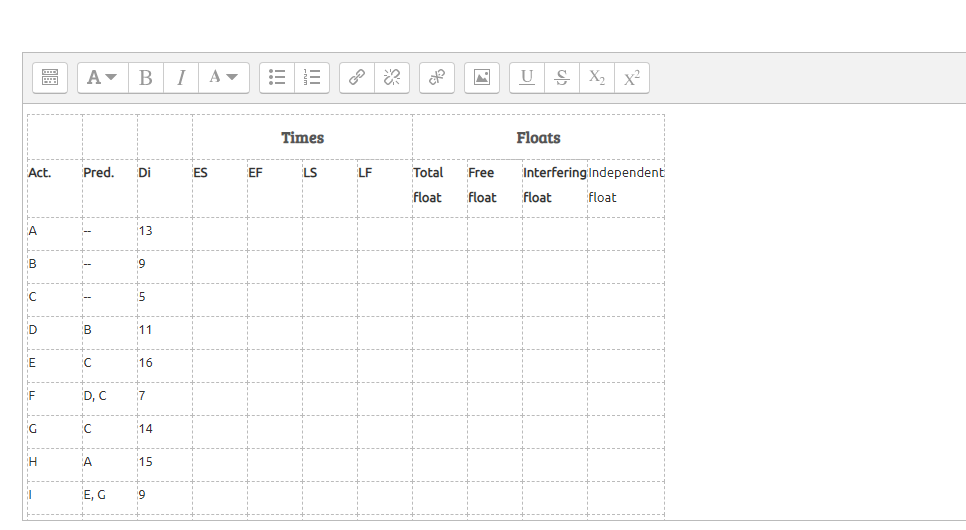The width and height of the screenshot is (966, 530).
Task: Insert an image
Action: (x=482, y=78)
